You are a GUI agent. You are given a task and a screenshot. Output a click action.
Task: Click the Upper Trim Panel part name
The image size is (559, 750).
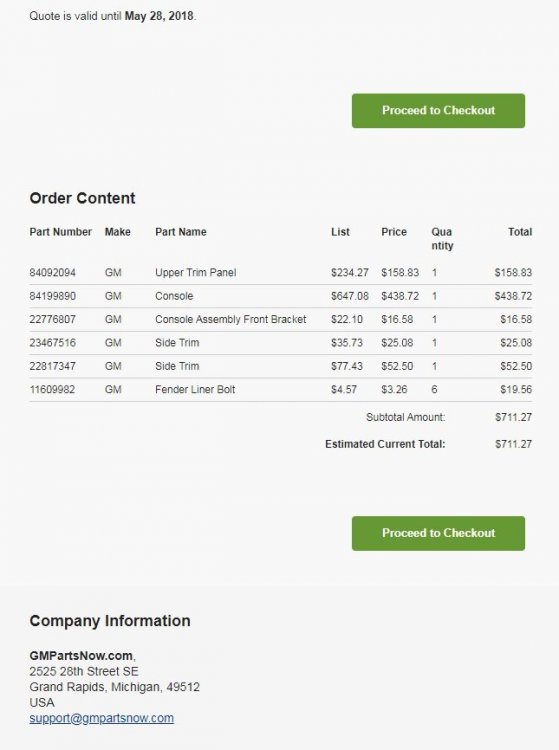(196, 273)
